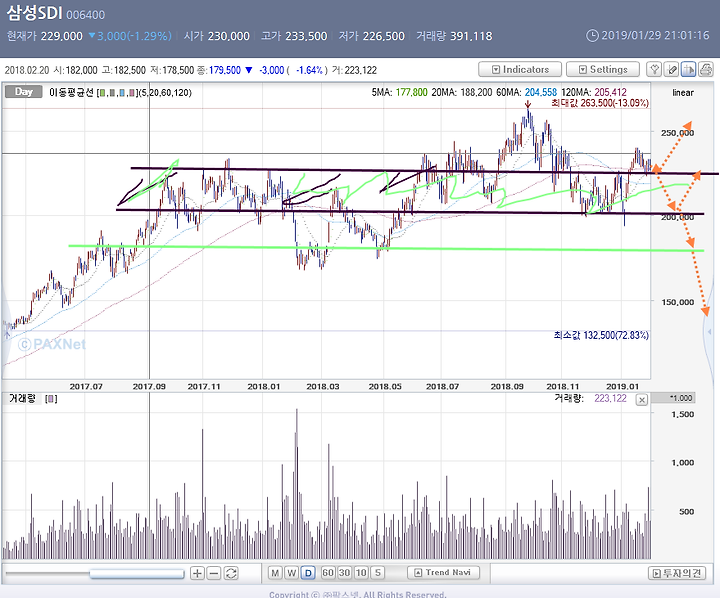The height and width of the screenshot is (598, 720).
Task: Click the 2018.09 date axis label
Action: tap(507, 387)
